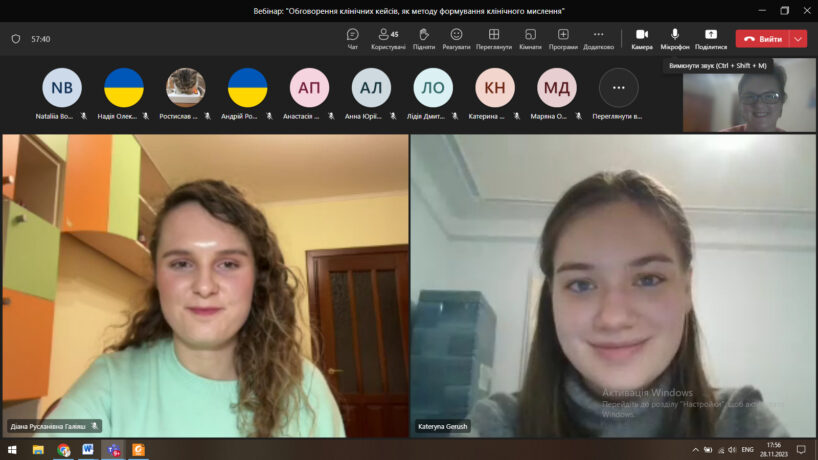818x460 pixels.
Task: Leave the meeting with the Вийти button
Action: tap(764, 38)
